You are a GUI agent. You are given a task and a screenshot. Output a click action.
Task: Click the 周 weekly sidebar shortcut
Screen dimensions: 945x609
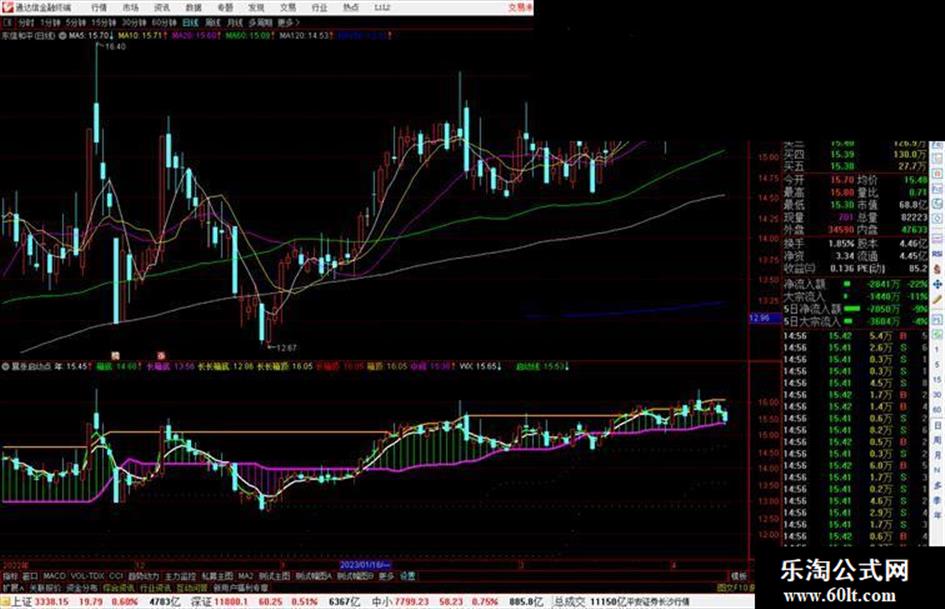(x=937, y=441)
